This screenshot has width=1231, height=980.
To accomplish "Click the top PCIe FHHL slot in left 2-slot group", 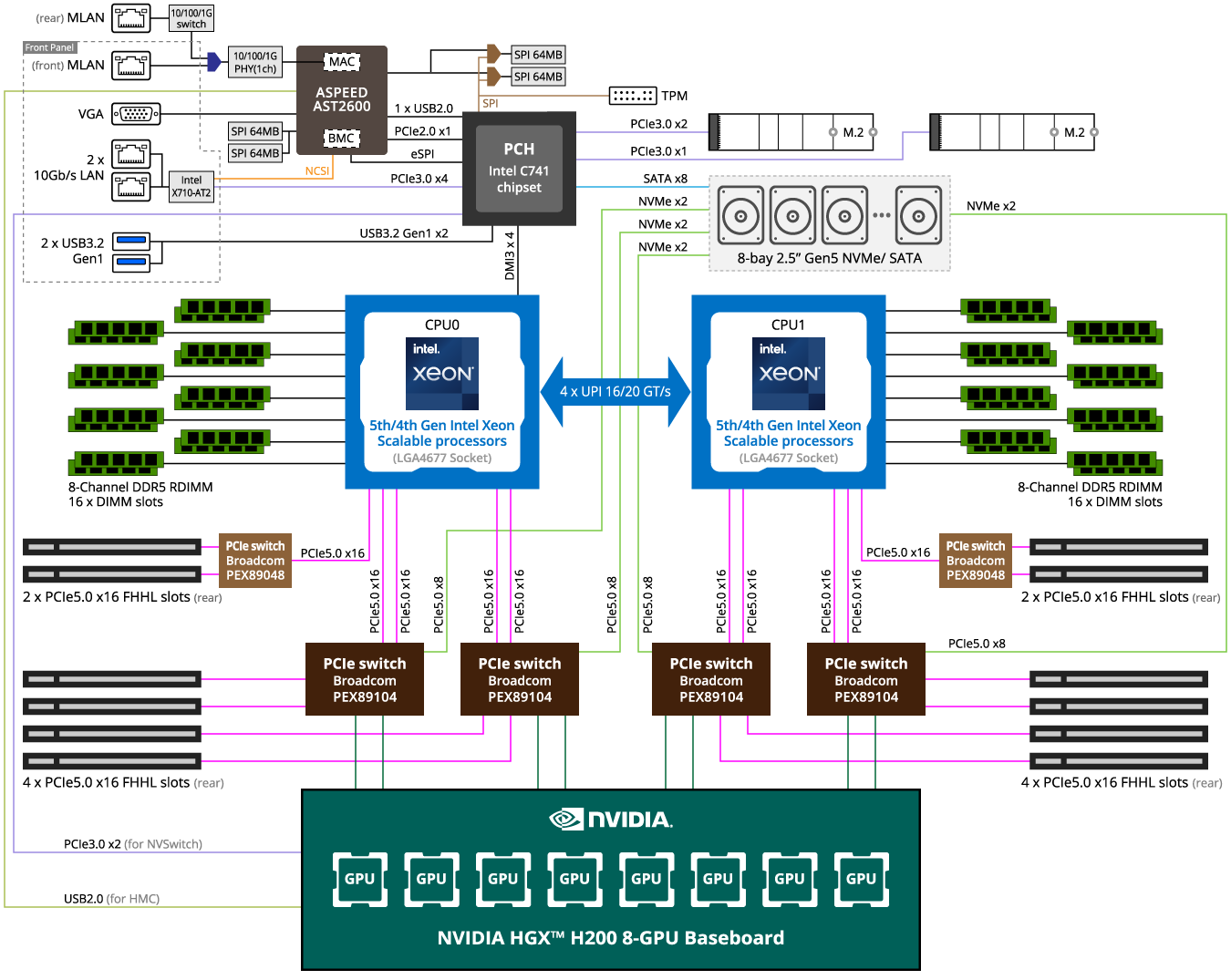I will tap(111, 547).
